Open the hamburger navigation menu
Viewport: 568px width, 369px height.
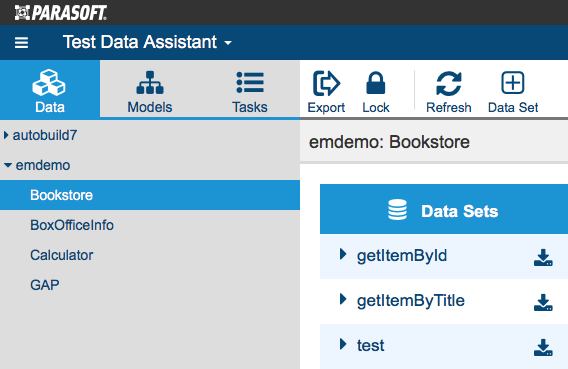tap(21, 43)
